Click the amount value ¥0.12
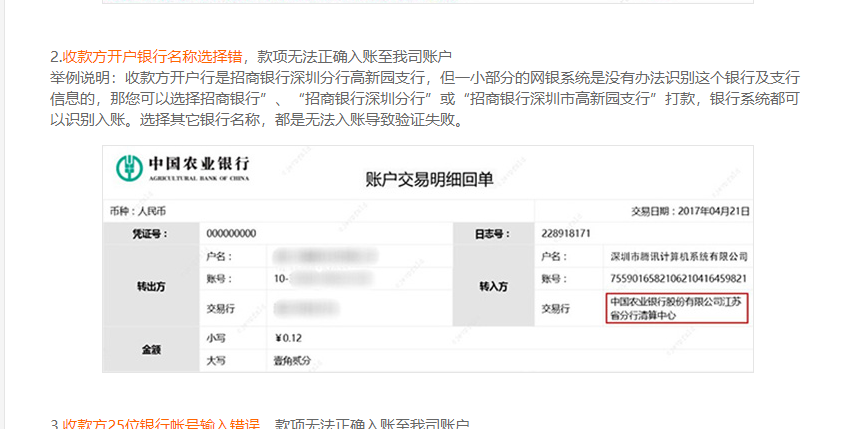The width and height of the screenshot is (847, 429). coord(288,338)
